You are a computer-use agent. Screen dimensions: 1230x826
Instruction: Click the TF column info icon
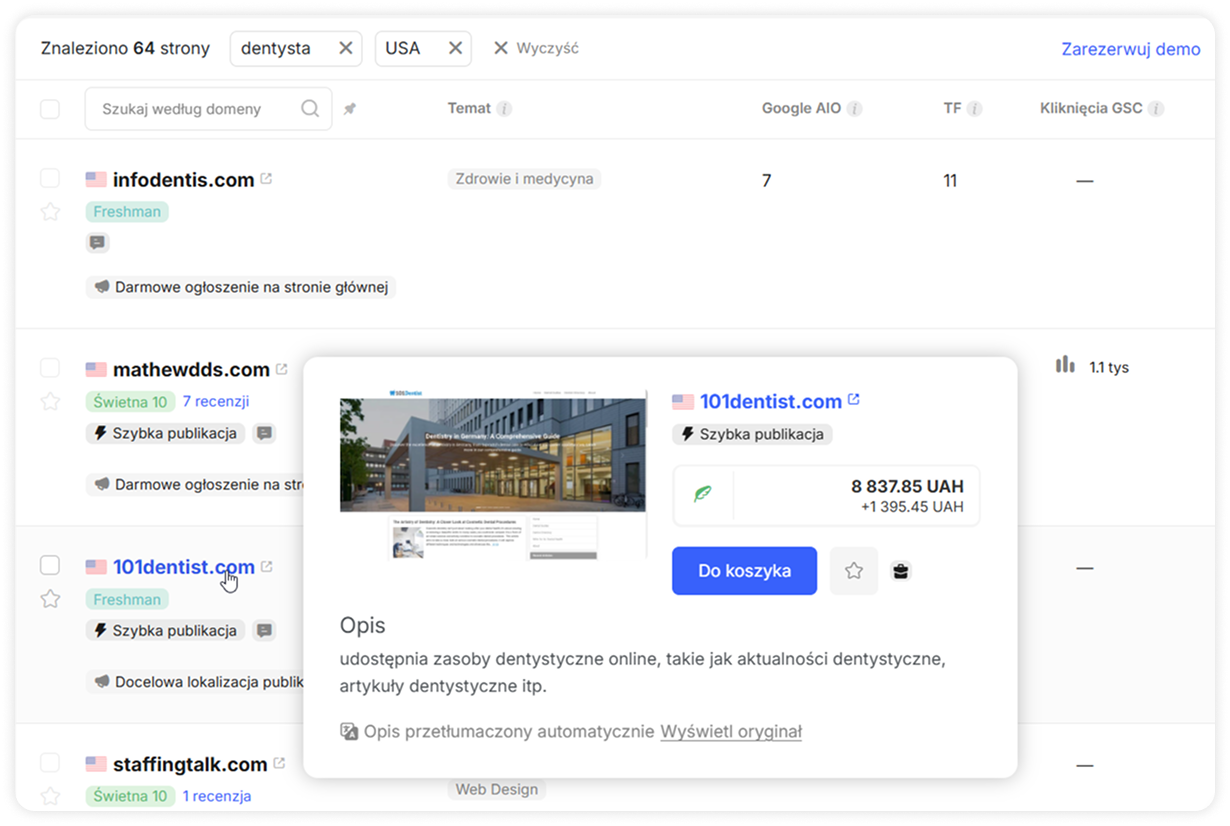tap(974, 109)
